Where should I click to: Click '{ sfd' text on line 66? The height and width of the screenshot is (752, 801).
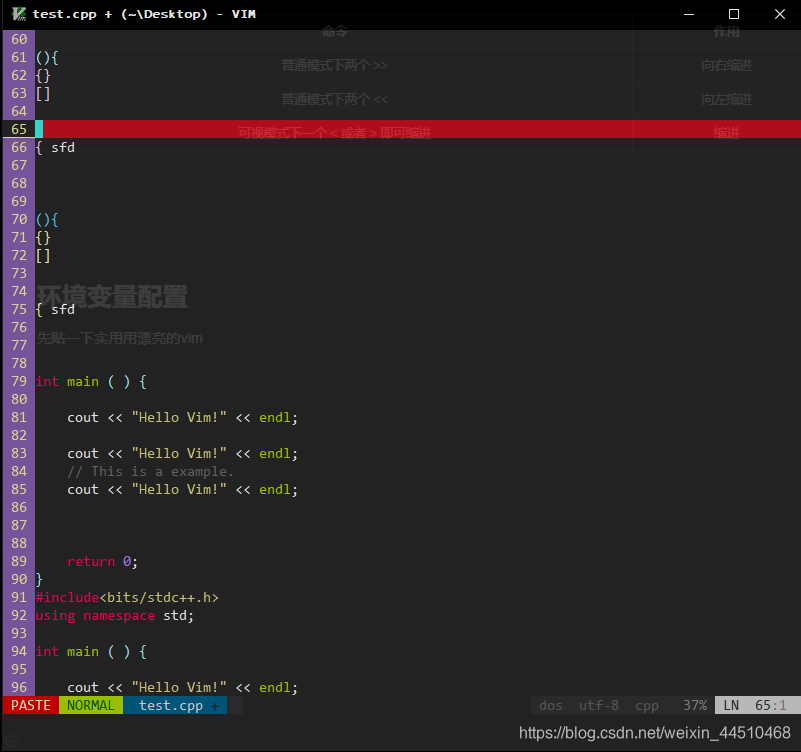click(55, 148)
